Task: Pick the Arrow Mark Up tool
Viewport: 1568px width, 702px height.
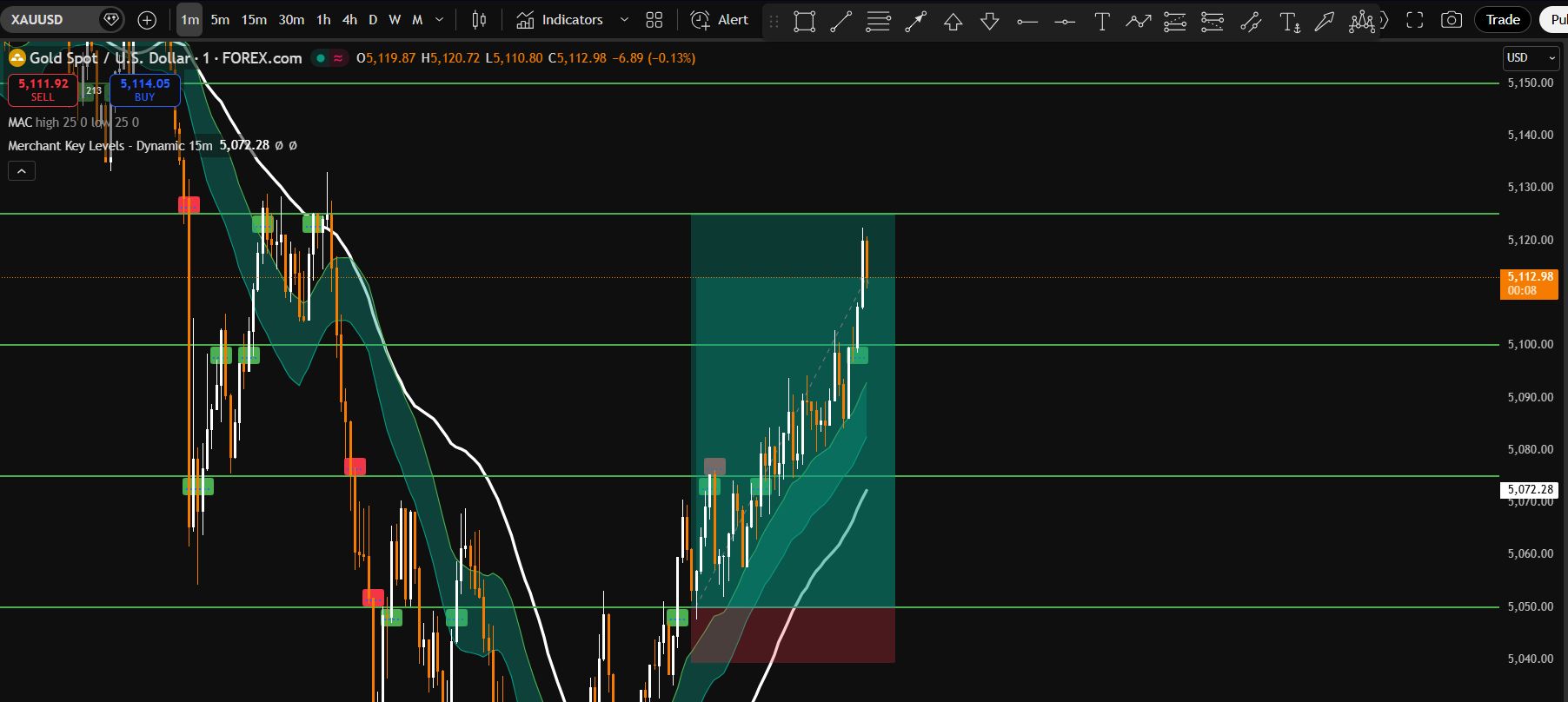Action: (x=953, y=21)
